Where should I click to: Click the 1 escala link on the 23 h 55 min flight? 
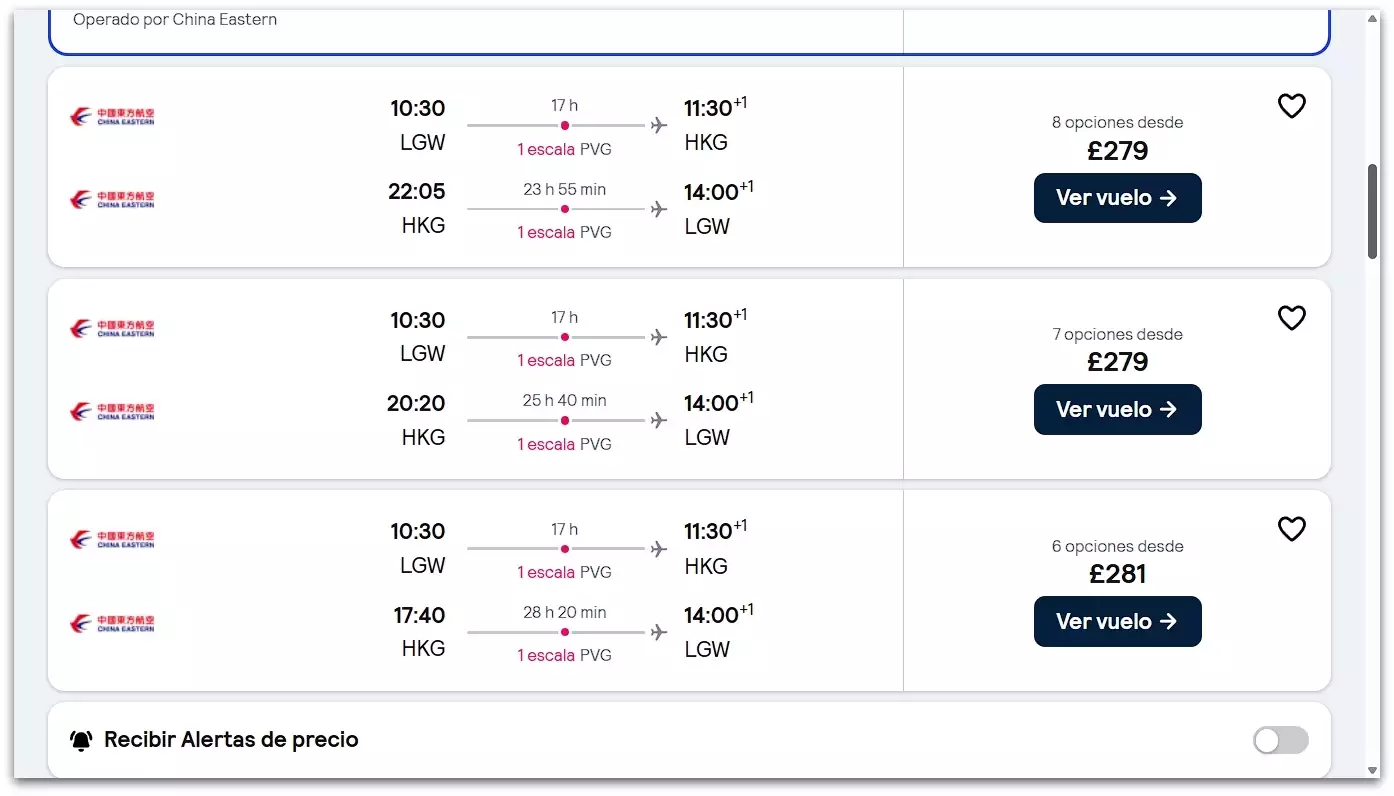[546, 232]
